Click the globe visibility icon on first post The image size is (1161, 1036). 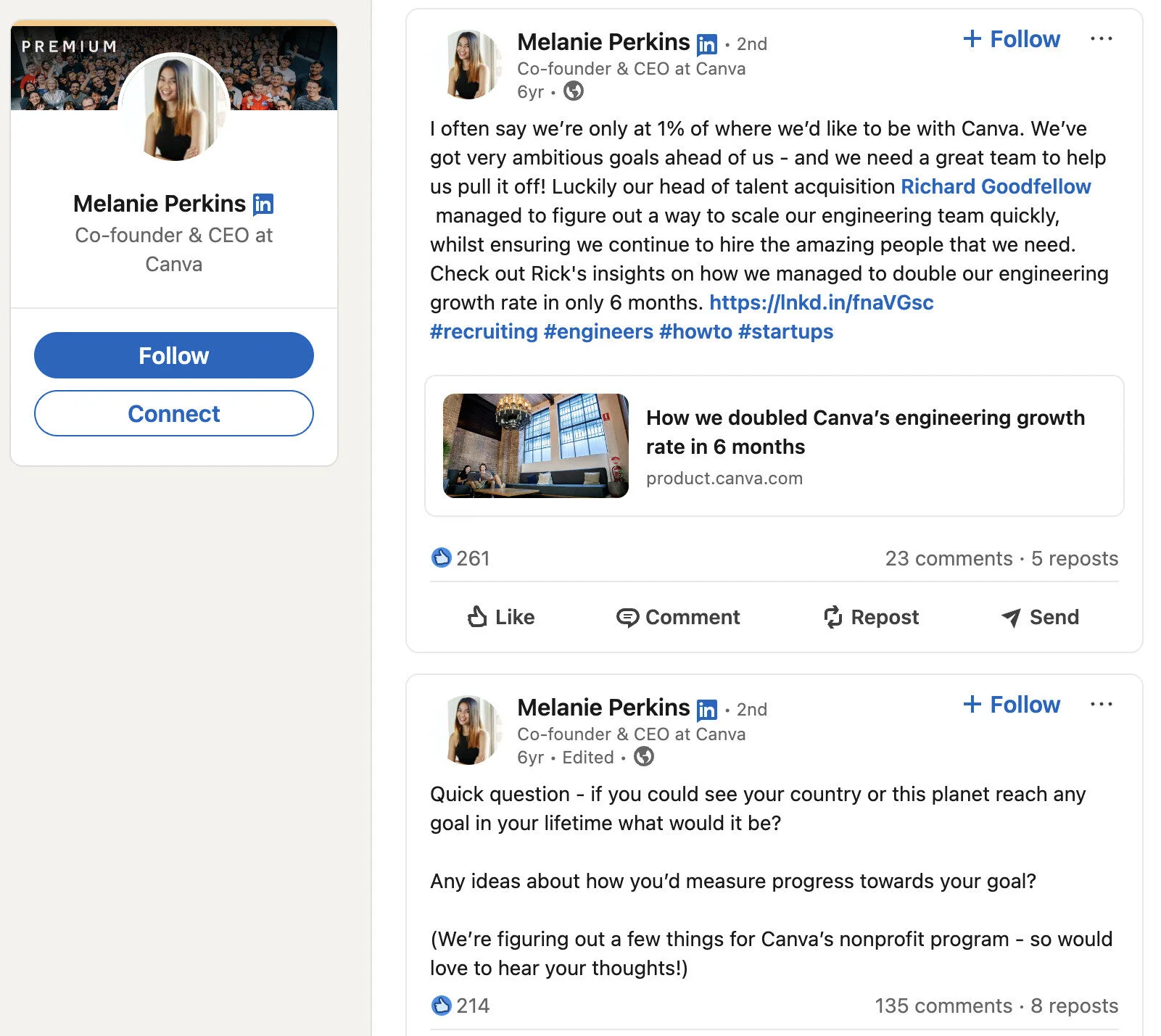pos(573,92)
